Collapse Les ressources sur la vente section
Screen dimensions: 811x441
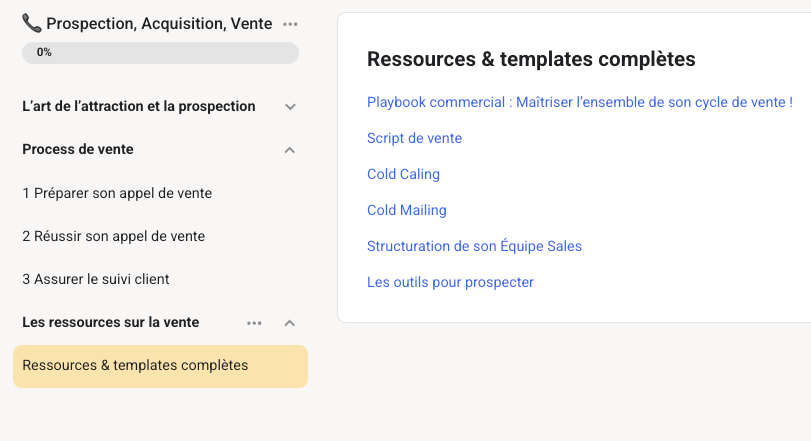(290, 323)
